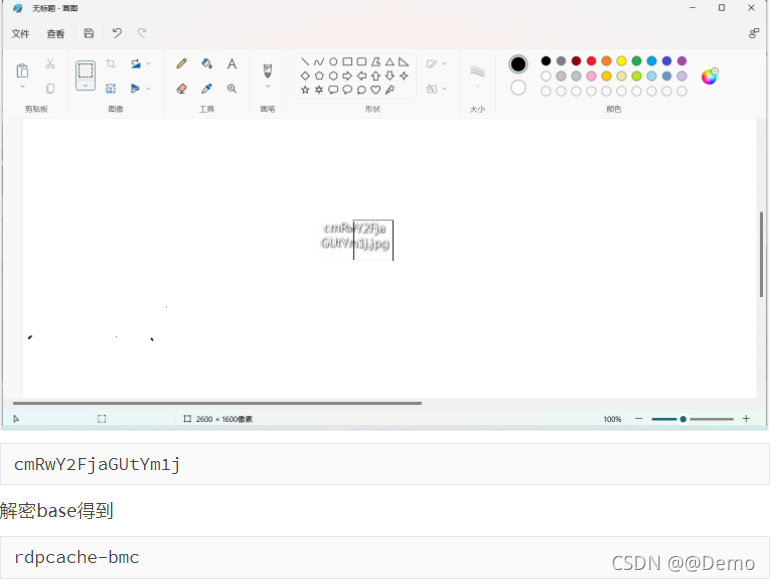Click the horizontal canvas scrollbar

pyautogui.click(x=217, y=403)
